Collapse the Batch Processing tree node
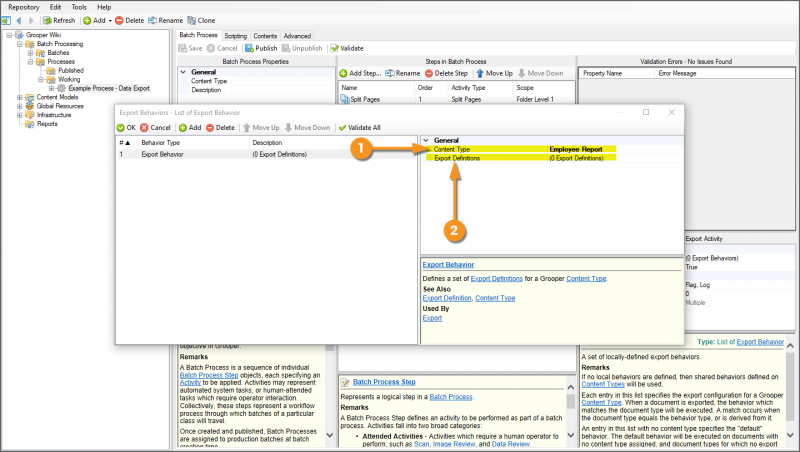 point(19,44)
